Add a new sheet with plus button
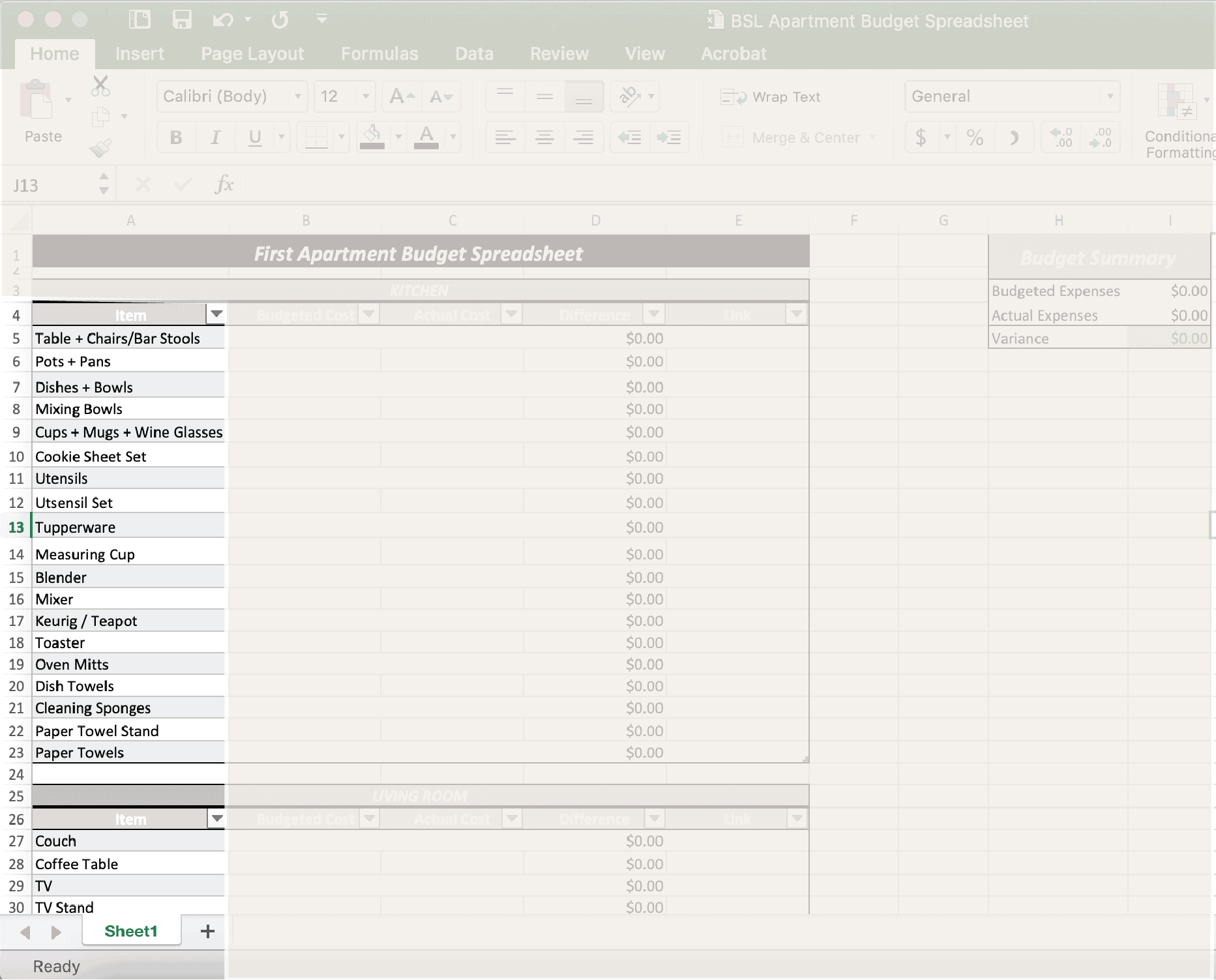Screen dimensions: 1216x980 pos(207,931)
